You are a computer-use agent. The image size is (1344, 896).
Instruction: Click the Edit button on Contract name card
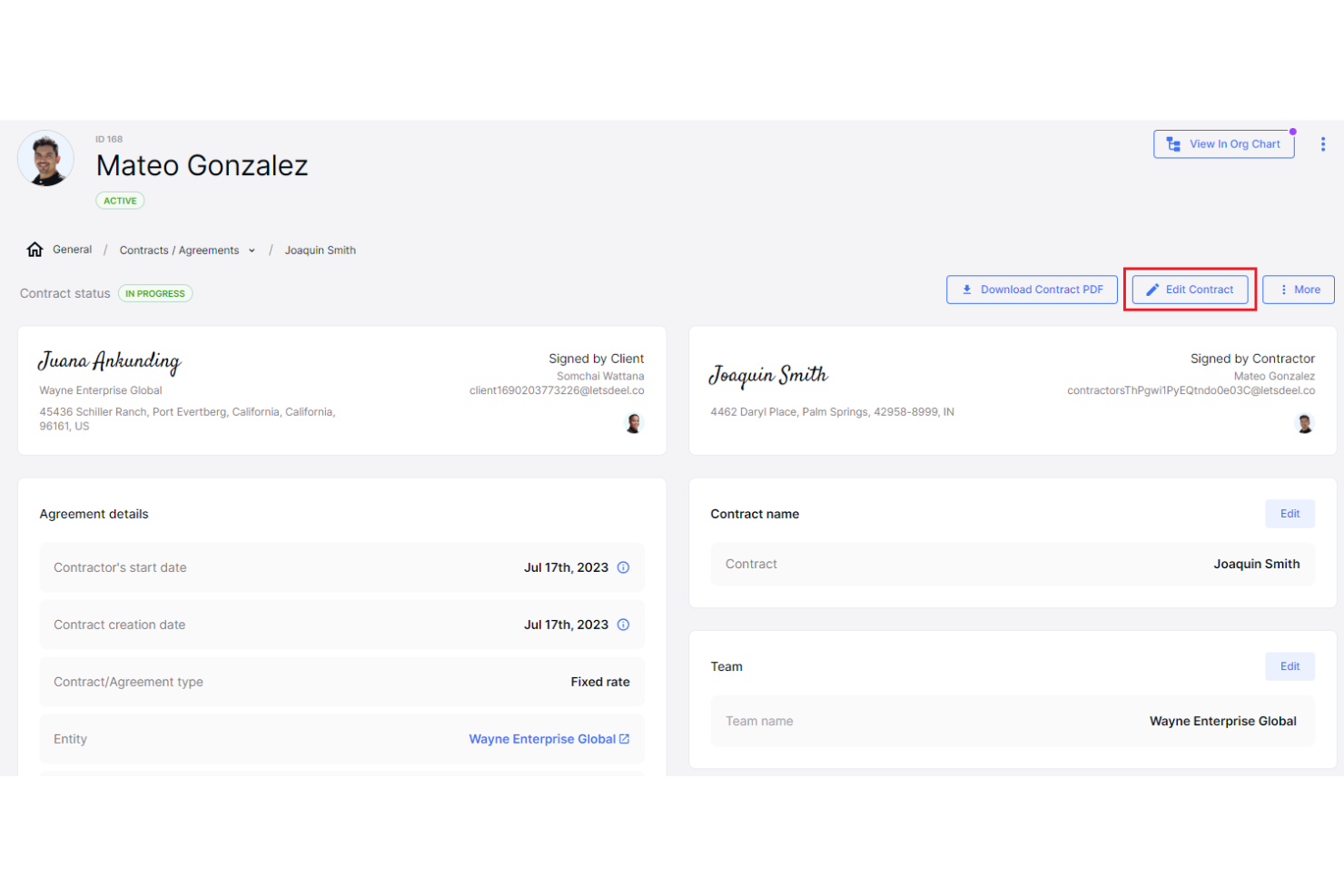tap(1290, 513)
